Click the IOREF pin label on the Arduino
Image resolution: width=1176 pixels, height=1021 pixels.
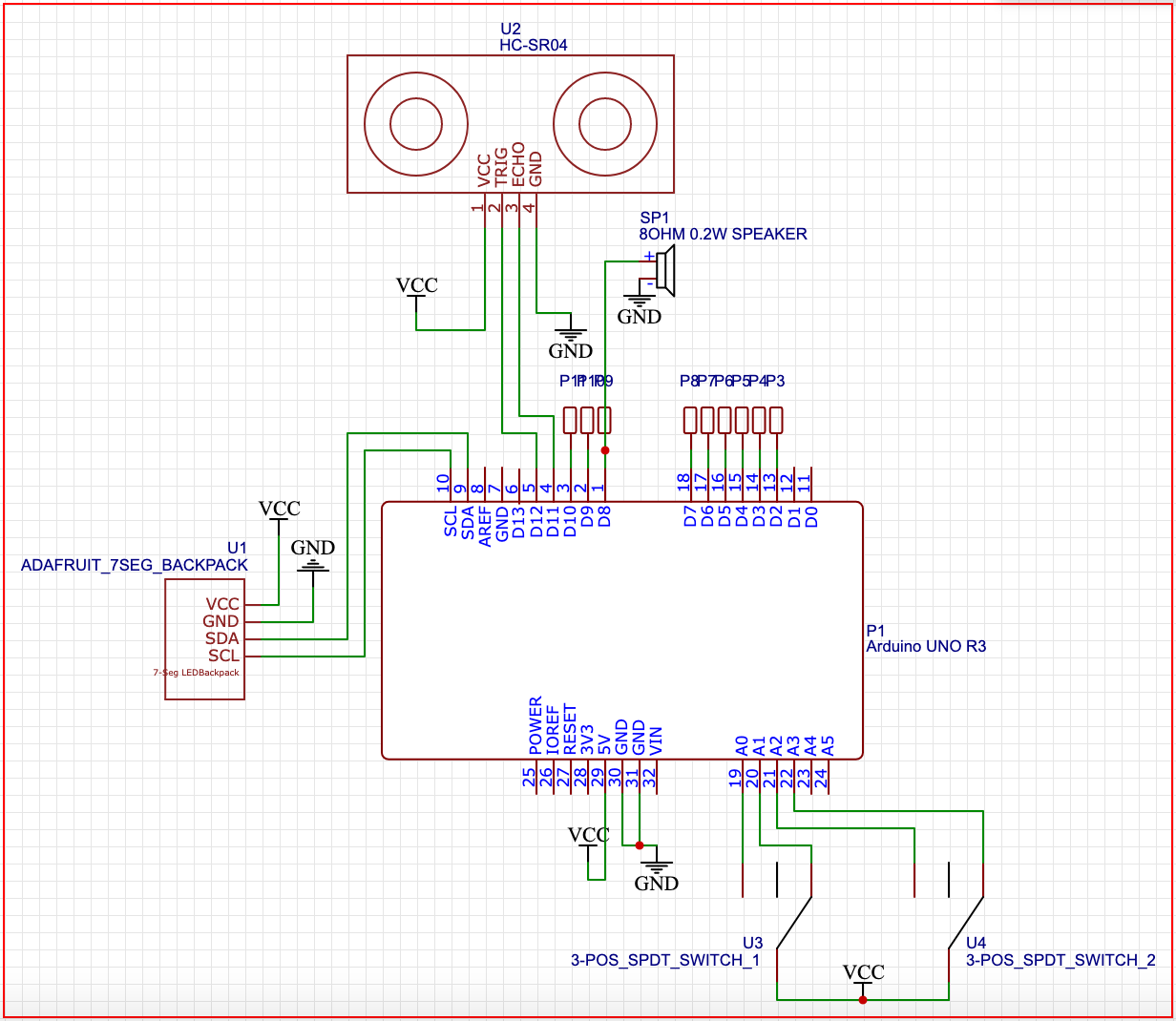tap(553, 731)
